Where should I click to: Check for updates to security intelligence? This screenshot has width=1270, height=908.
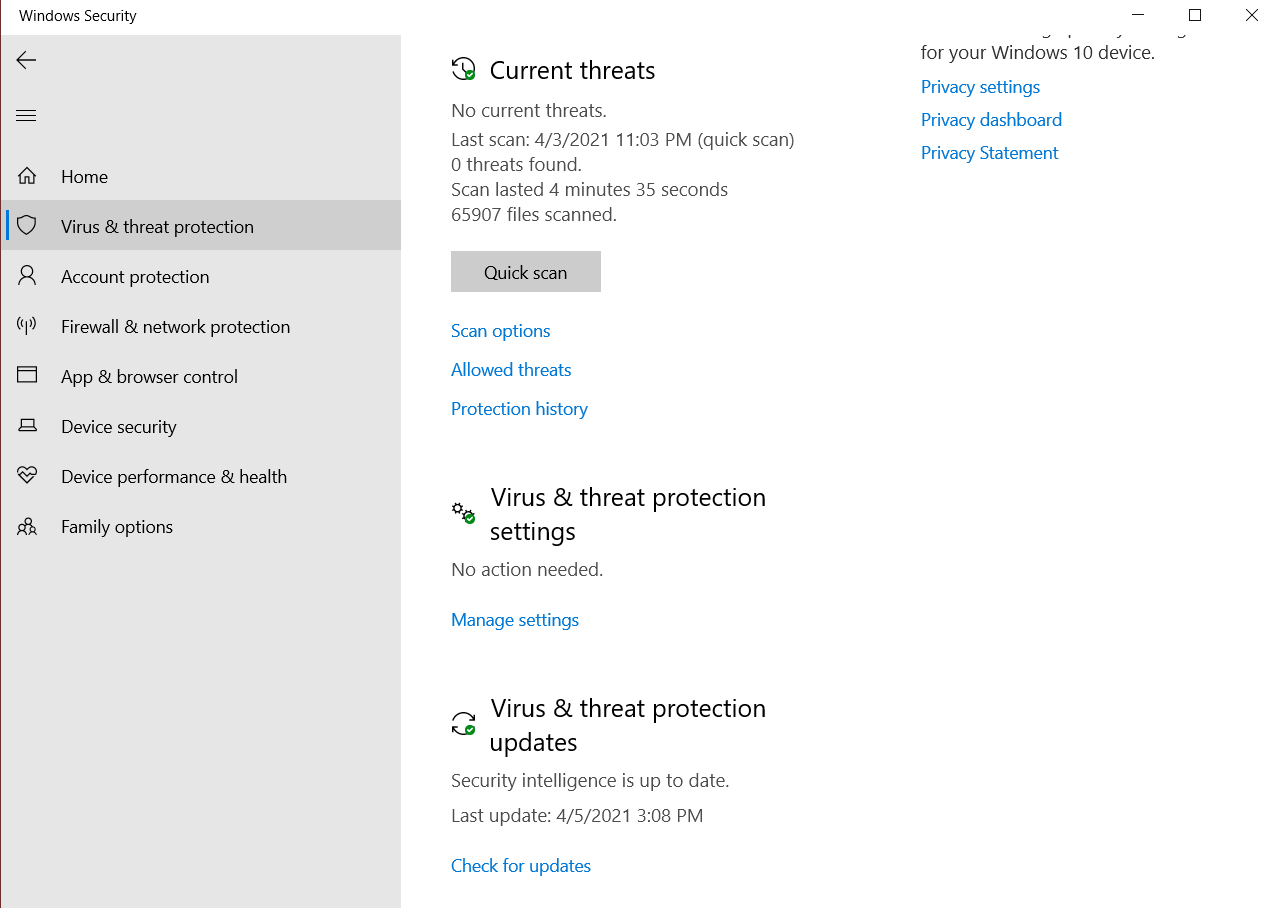pyautogui.click(x=520, y=866)
